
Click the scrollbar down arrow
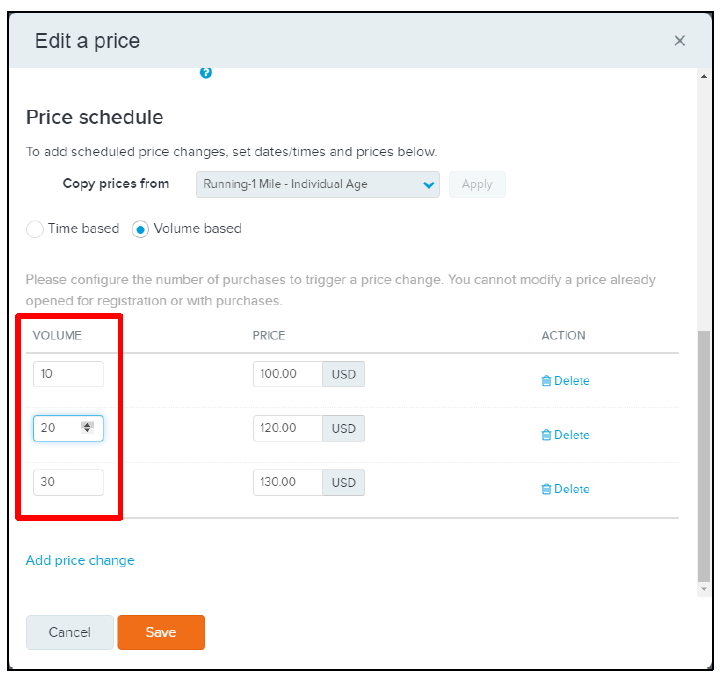click(x=704, y=589)
